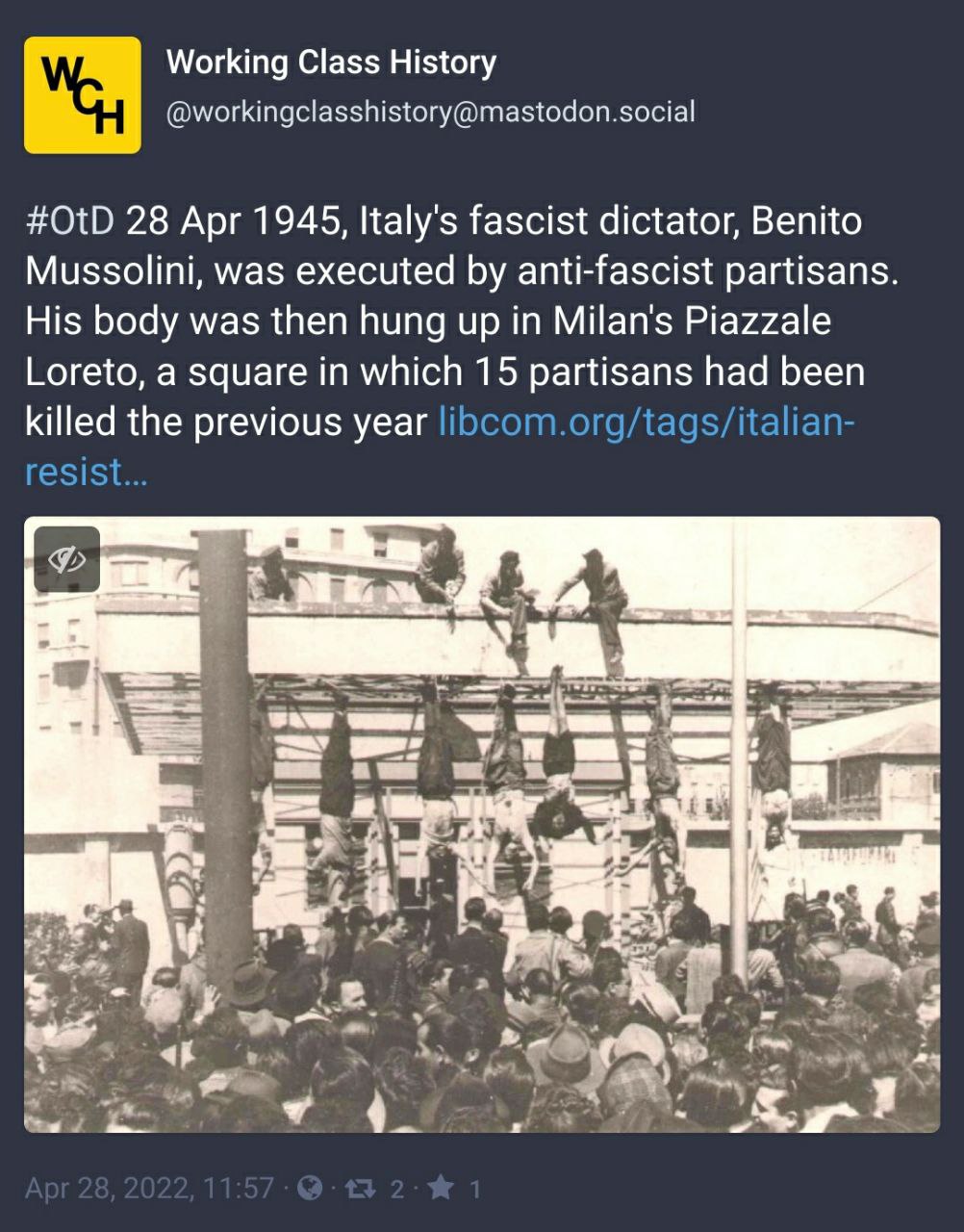Click the Apr 28, 2022, 11:57 timestamp
Viewport: 964px width, 1232px height.
point(149,1190)
